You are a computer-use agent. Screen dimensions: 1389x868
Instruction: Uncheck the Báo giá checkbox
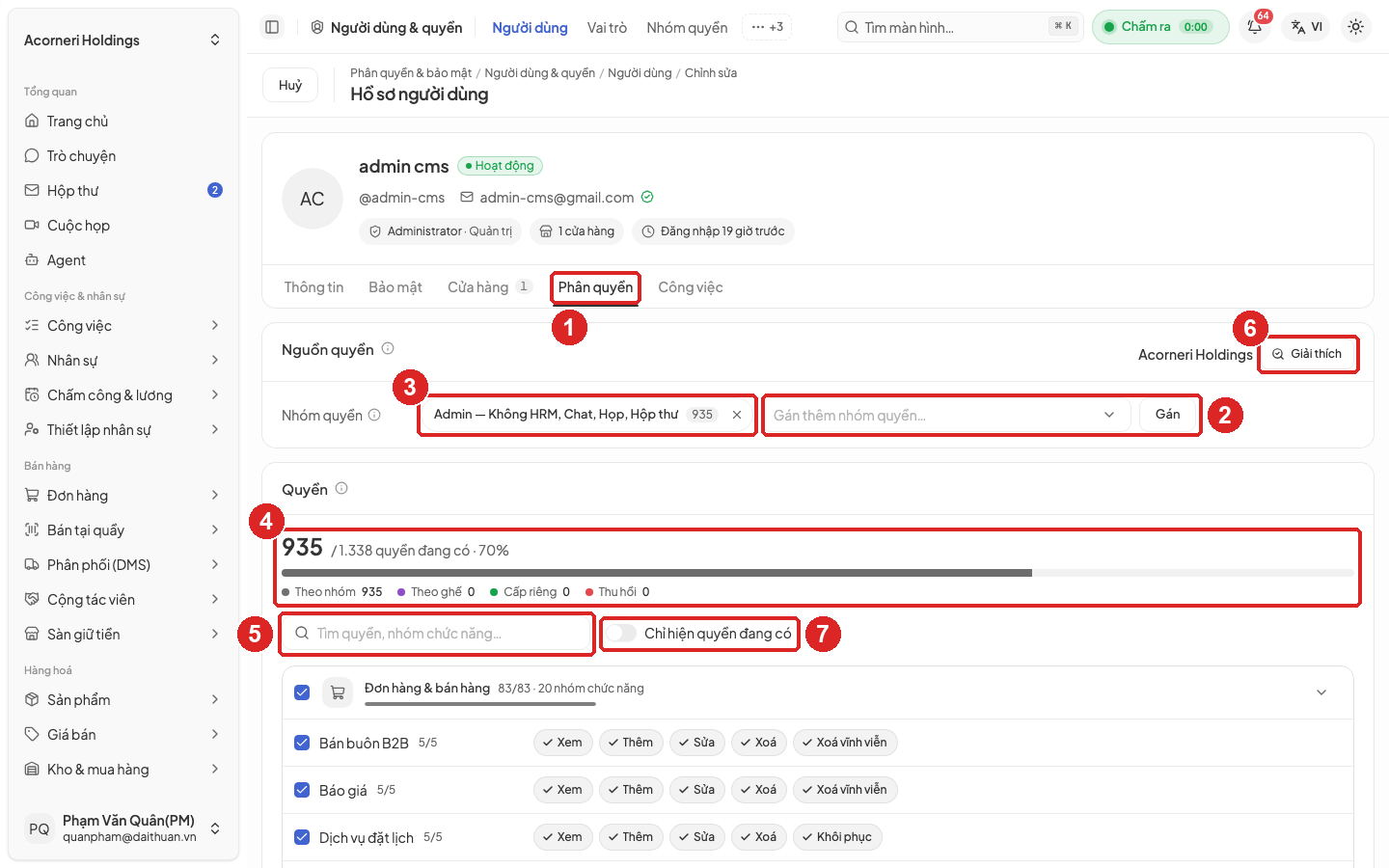pos(302,790)
